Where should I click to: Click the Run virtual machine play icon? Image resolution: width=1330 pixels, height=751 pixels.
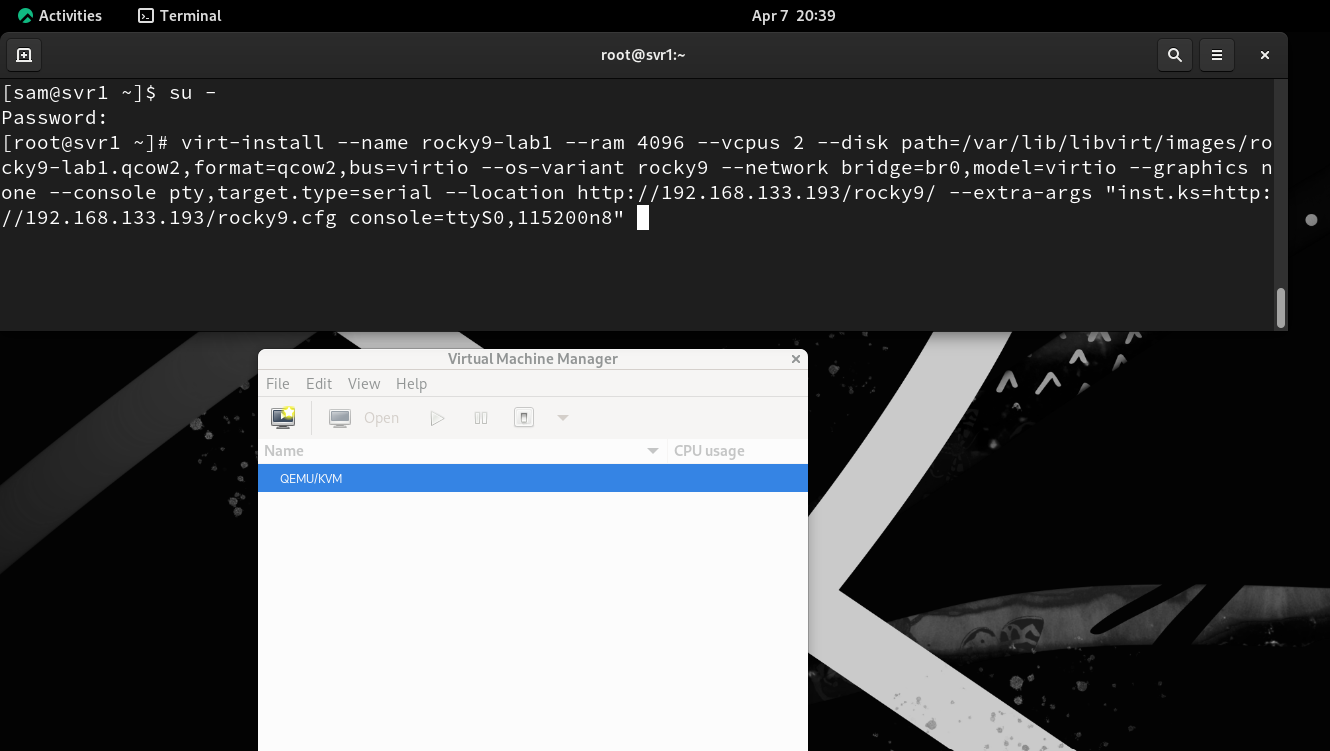(437, 418)
